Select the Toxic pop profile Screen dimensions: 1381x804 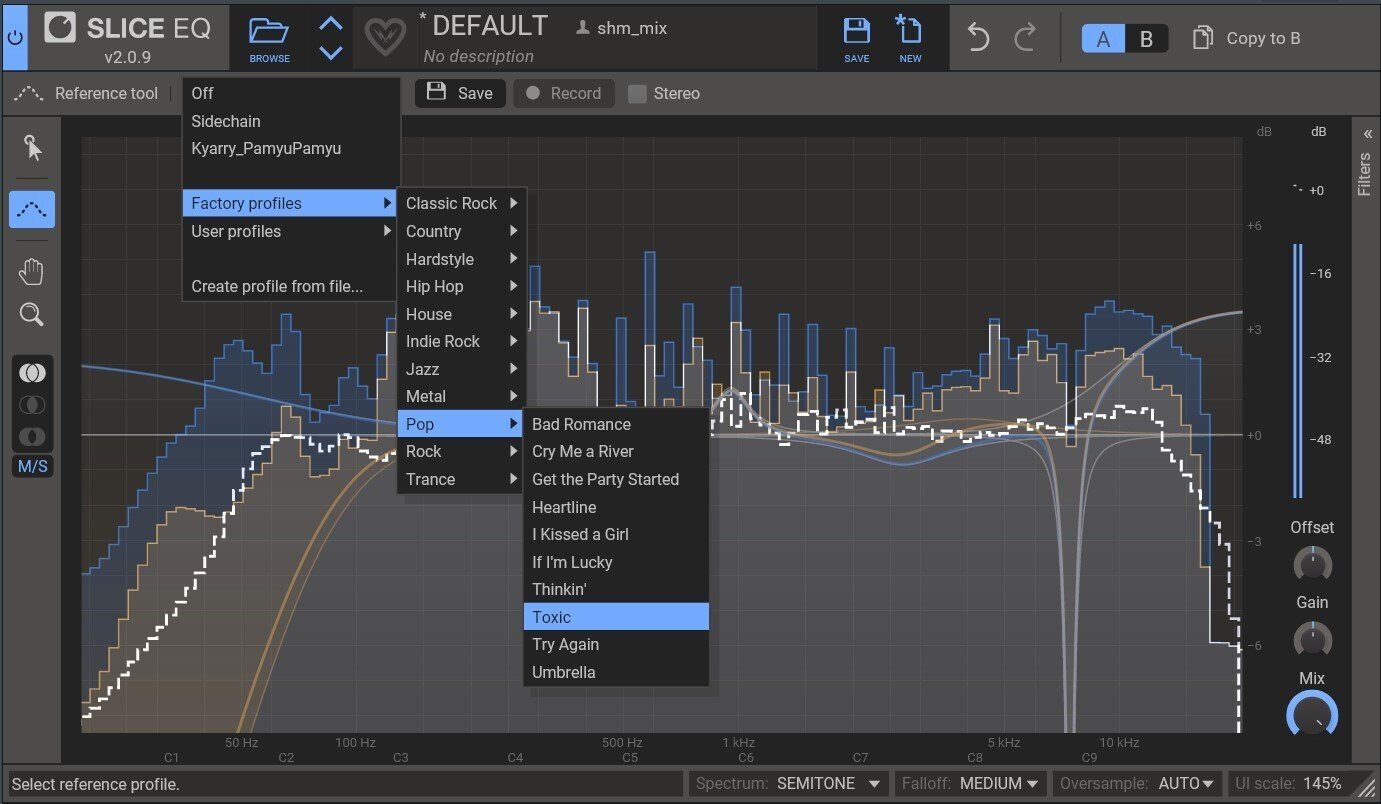tap(615, 617)
